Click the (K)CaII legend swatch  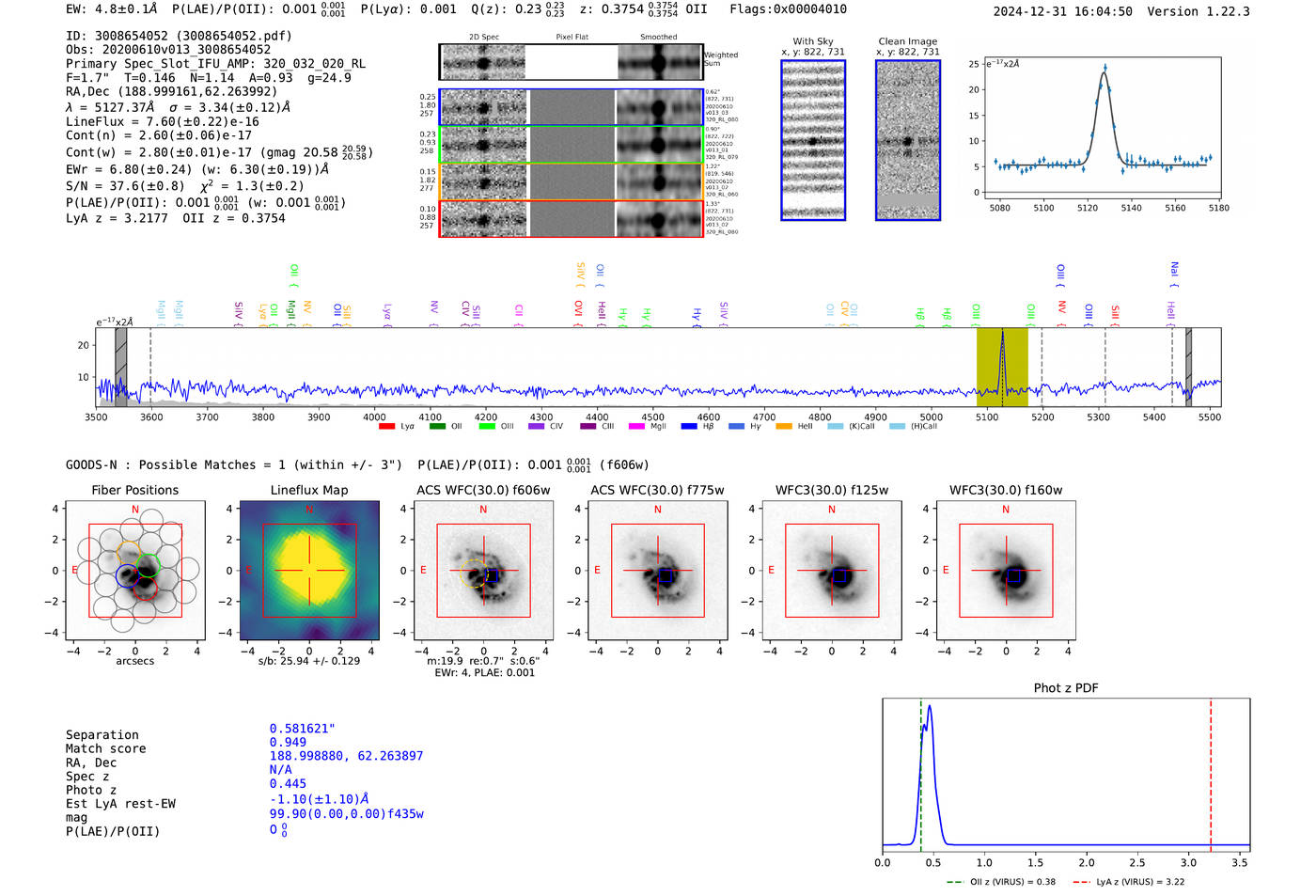tap(836, 427)
